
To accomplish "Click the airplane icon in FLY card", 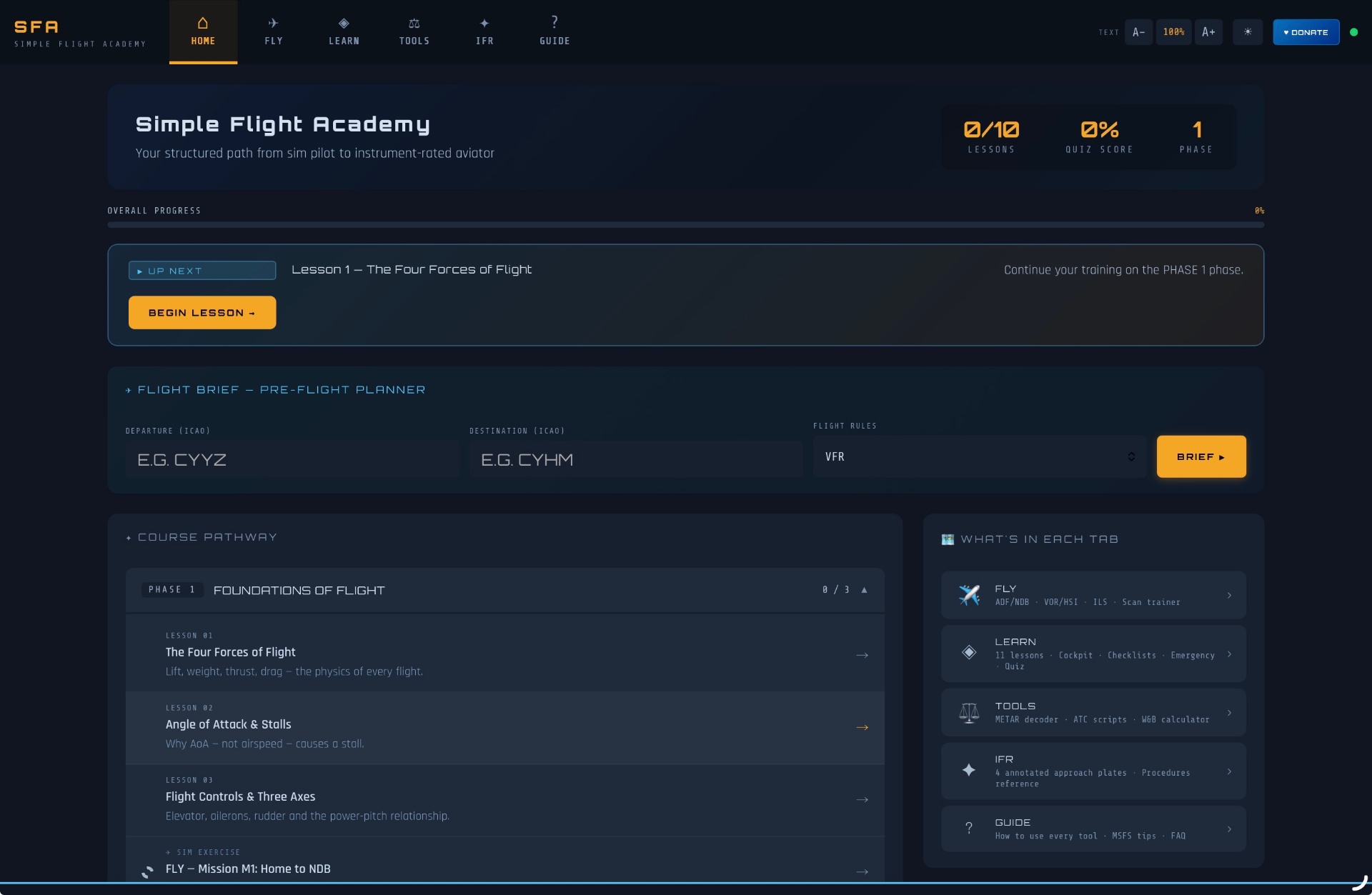I will pyautogui.click(x=969, y=595).
